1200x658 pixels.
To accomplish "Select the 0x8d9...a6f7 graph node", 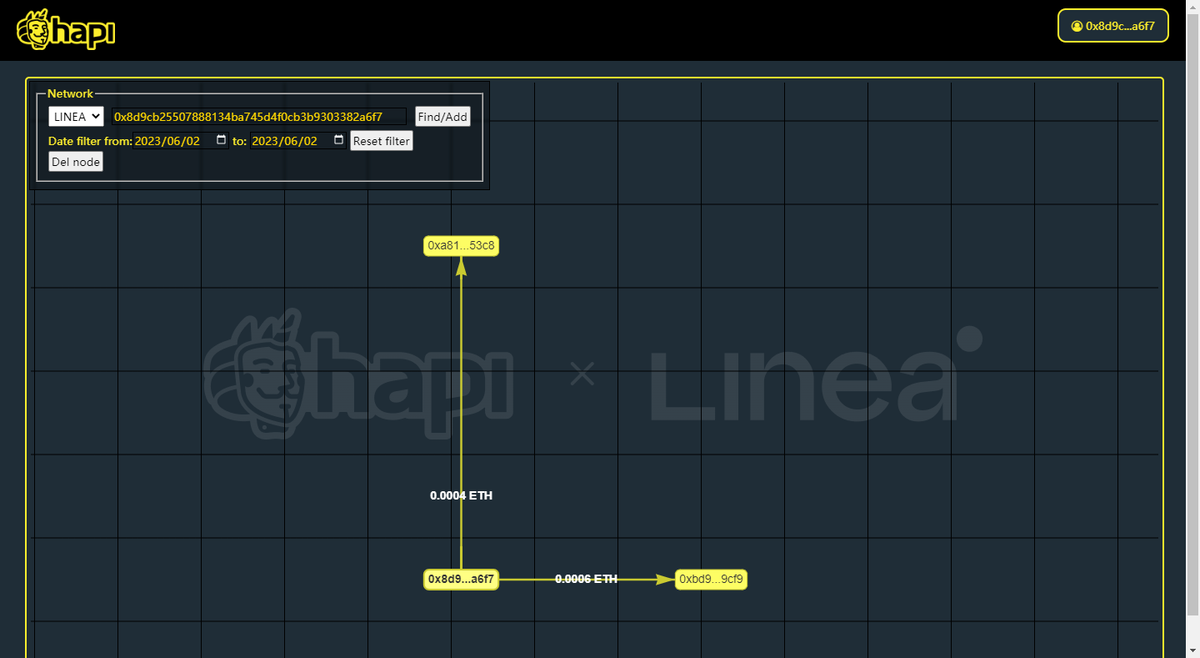I will 461,579.
